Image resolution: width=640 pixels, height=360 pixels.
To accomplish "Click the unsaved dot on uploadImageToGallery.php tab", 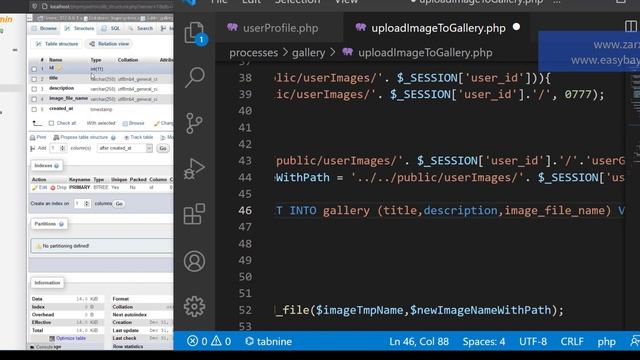I will click(516, 27).
